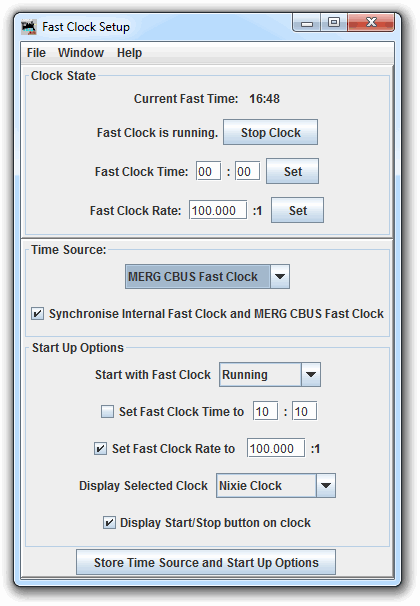Close the Fast Clock Setup window
The width and height of the screenshot is (420, 606).
(371, 23)
